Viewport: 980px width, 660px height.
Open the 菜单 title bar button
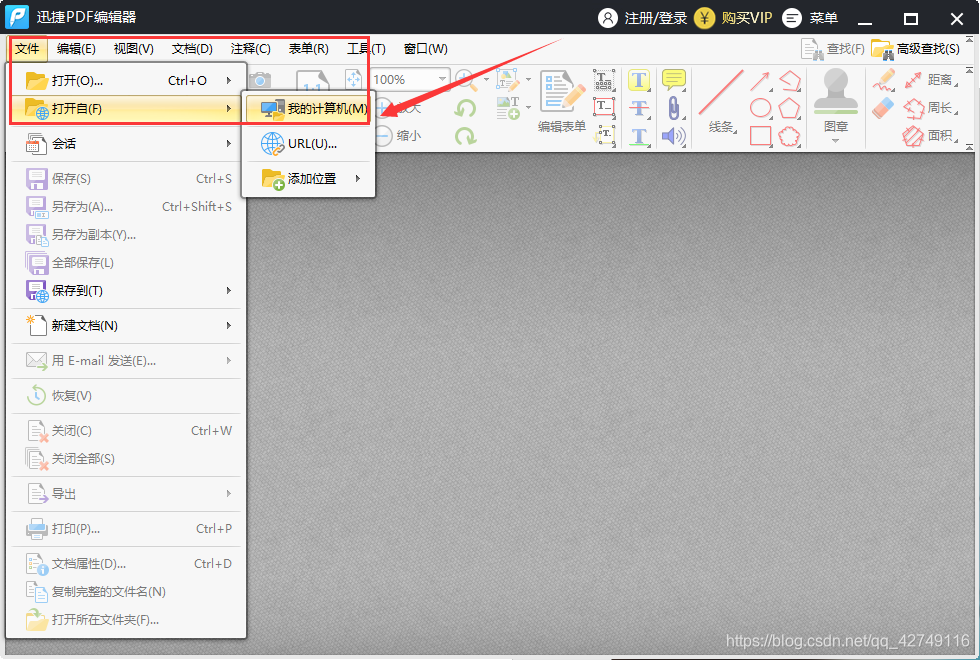pyautogui.click(x=810, y=18)
